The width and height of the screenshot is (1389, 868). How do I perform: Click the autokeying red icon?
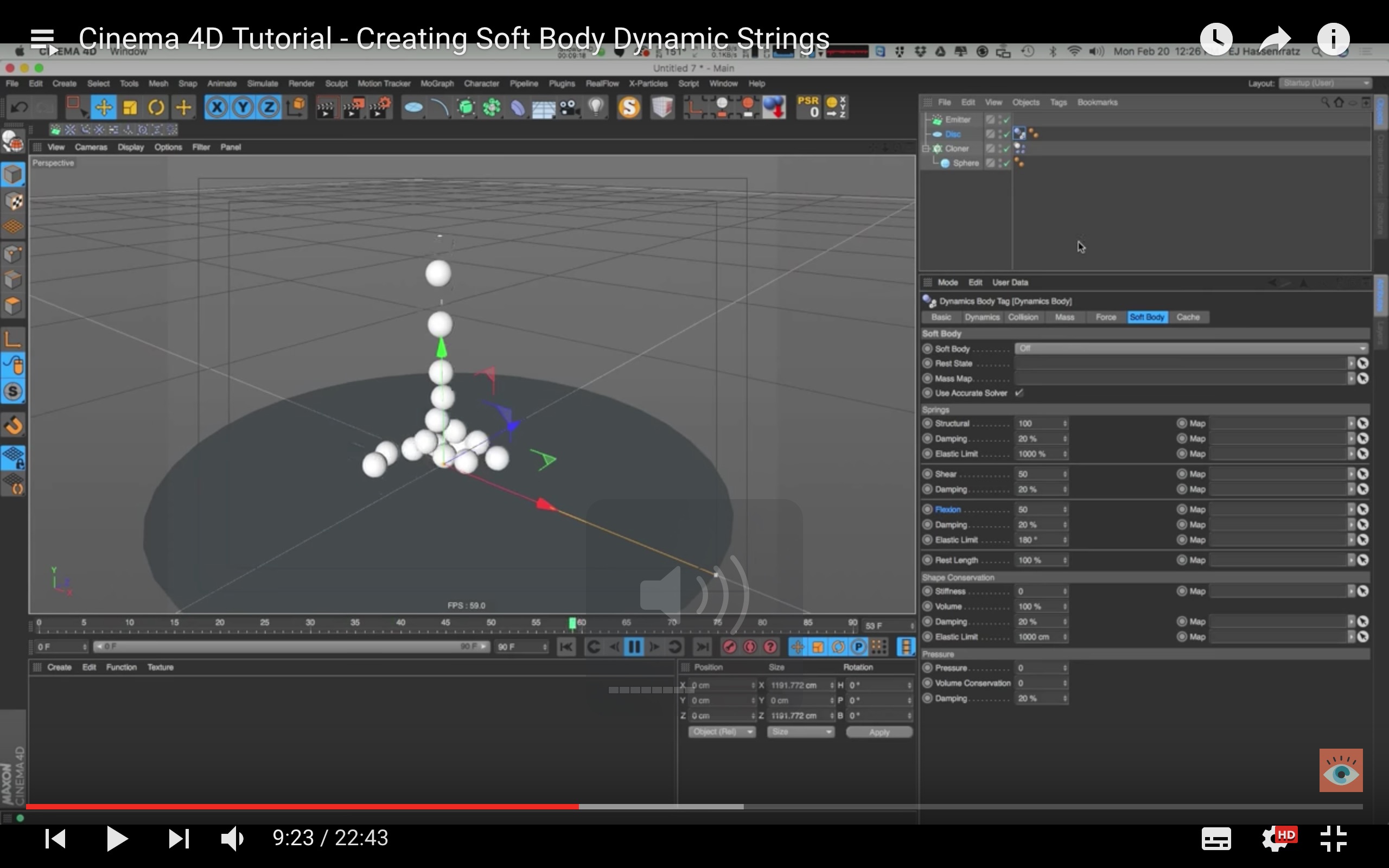coord(750,647)
